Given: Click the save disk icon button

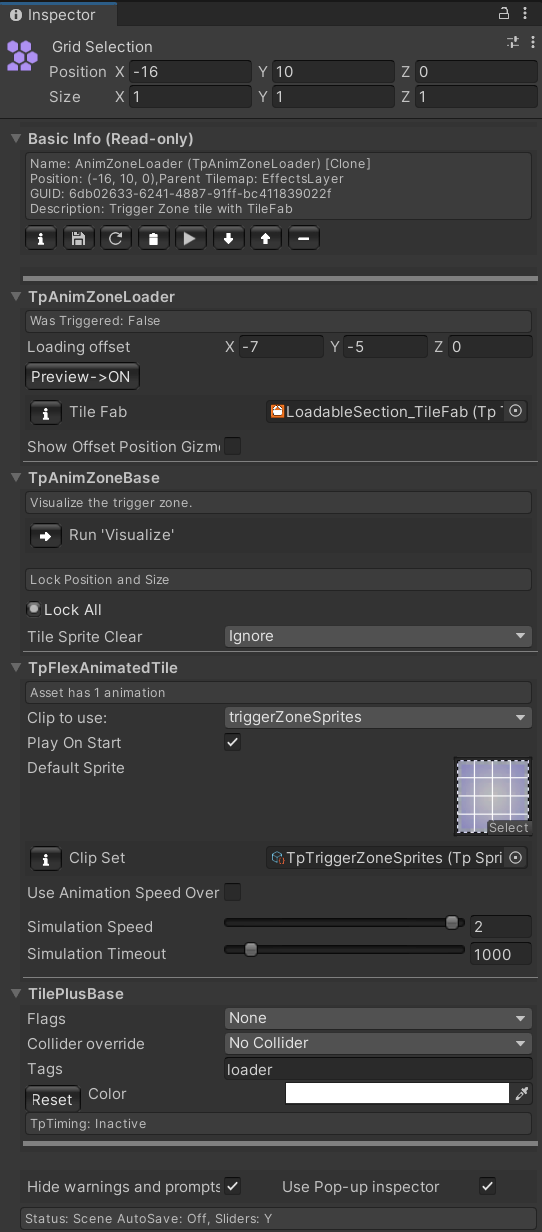Looking at the screenshot, I should tap(78, 239).
